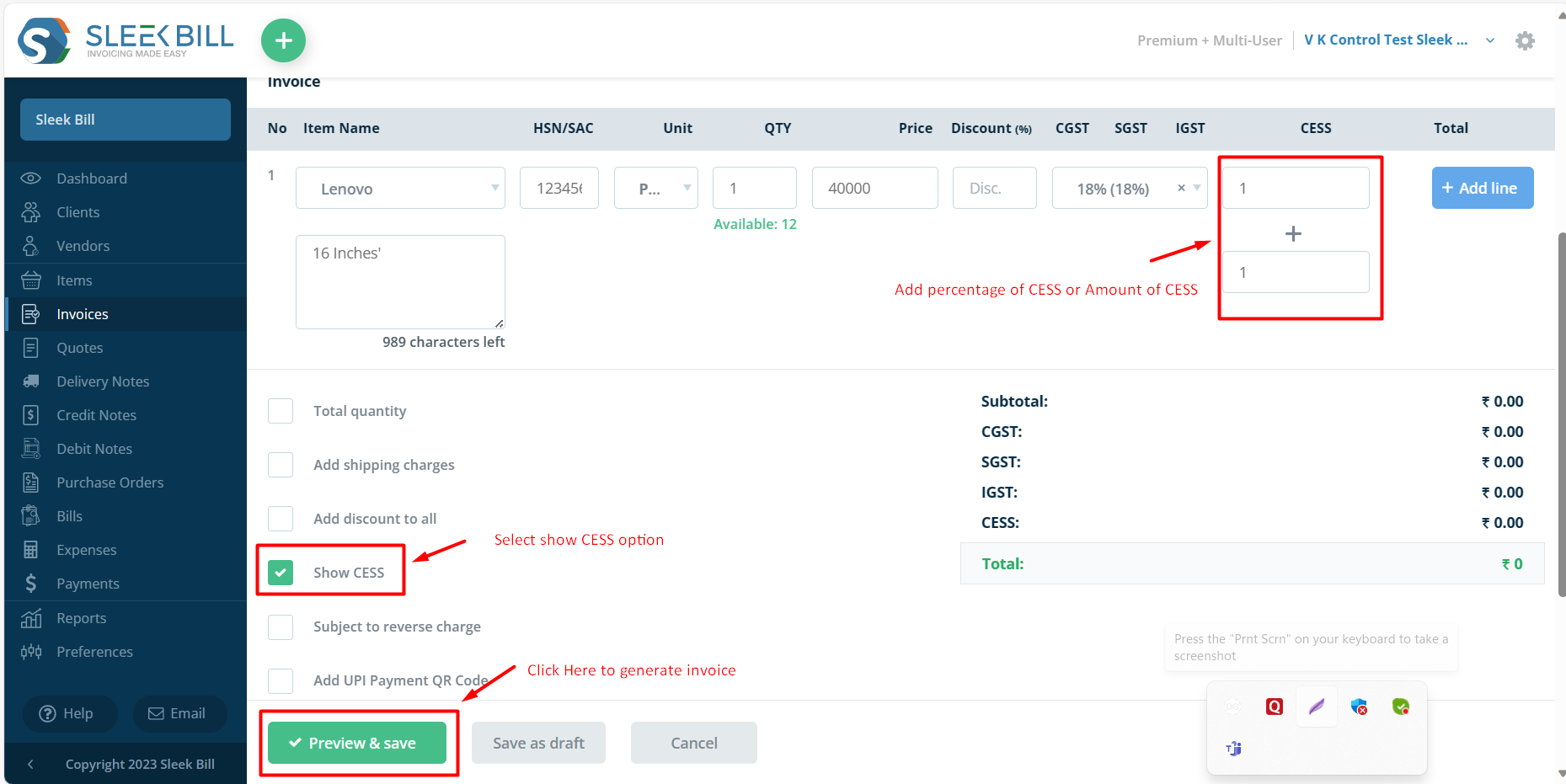Cancel the invoice

(694, 743)
